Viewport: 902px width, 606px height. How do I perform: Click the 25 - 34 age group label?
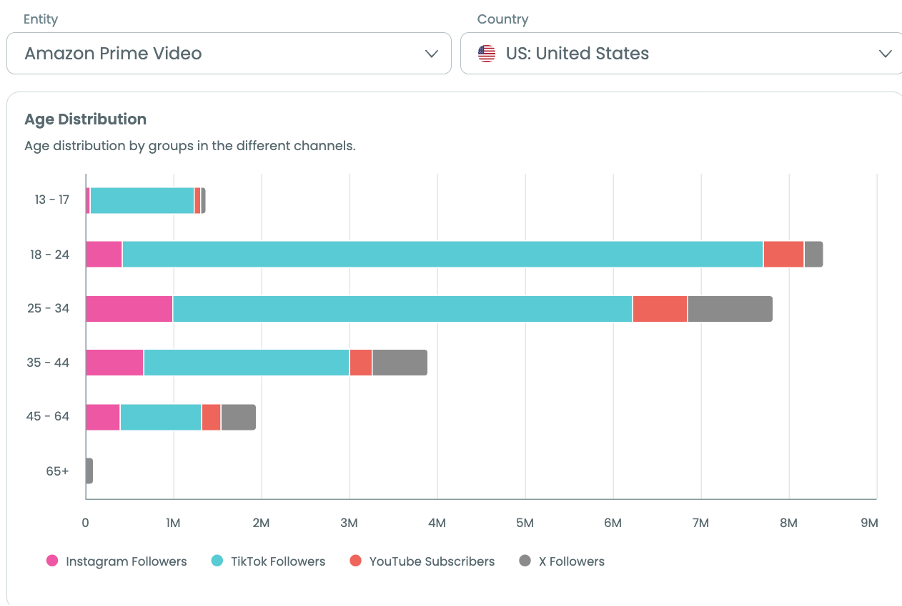(48, 308)
